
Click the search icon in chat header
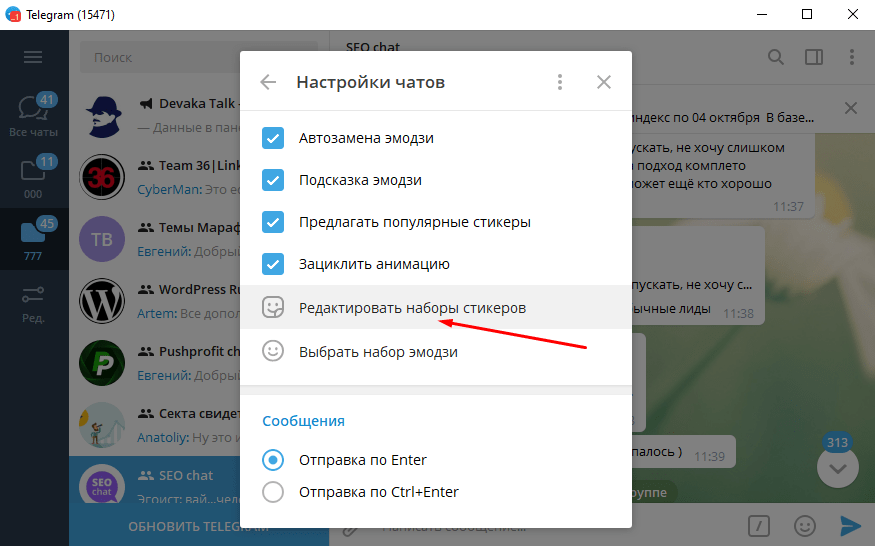click(x=776, y=57)
